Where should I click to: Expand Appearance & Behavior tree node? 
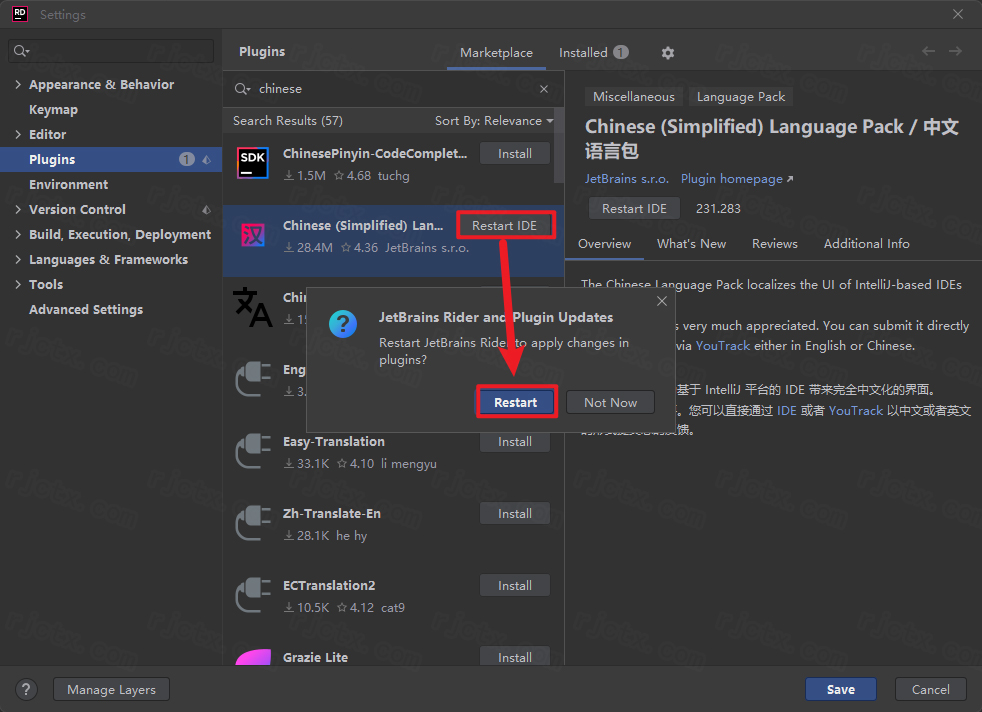tap(18, 85)
